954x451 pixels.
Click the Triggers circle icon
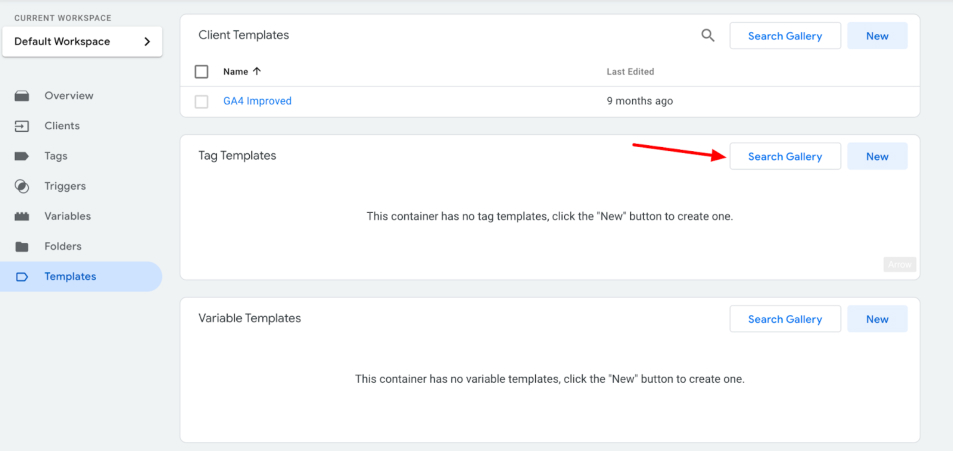tap(22, 186)
